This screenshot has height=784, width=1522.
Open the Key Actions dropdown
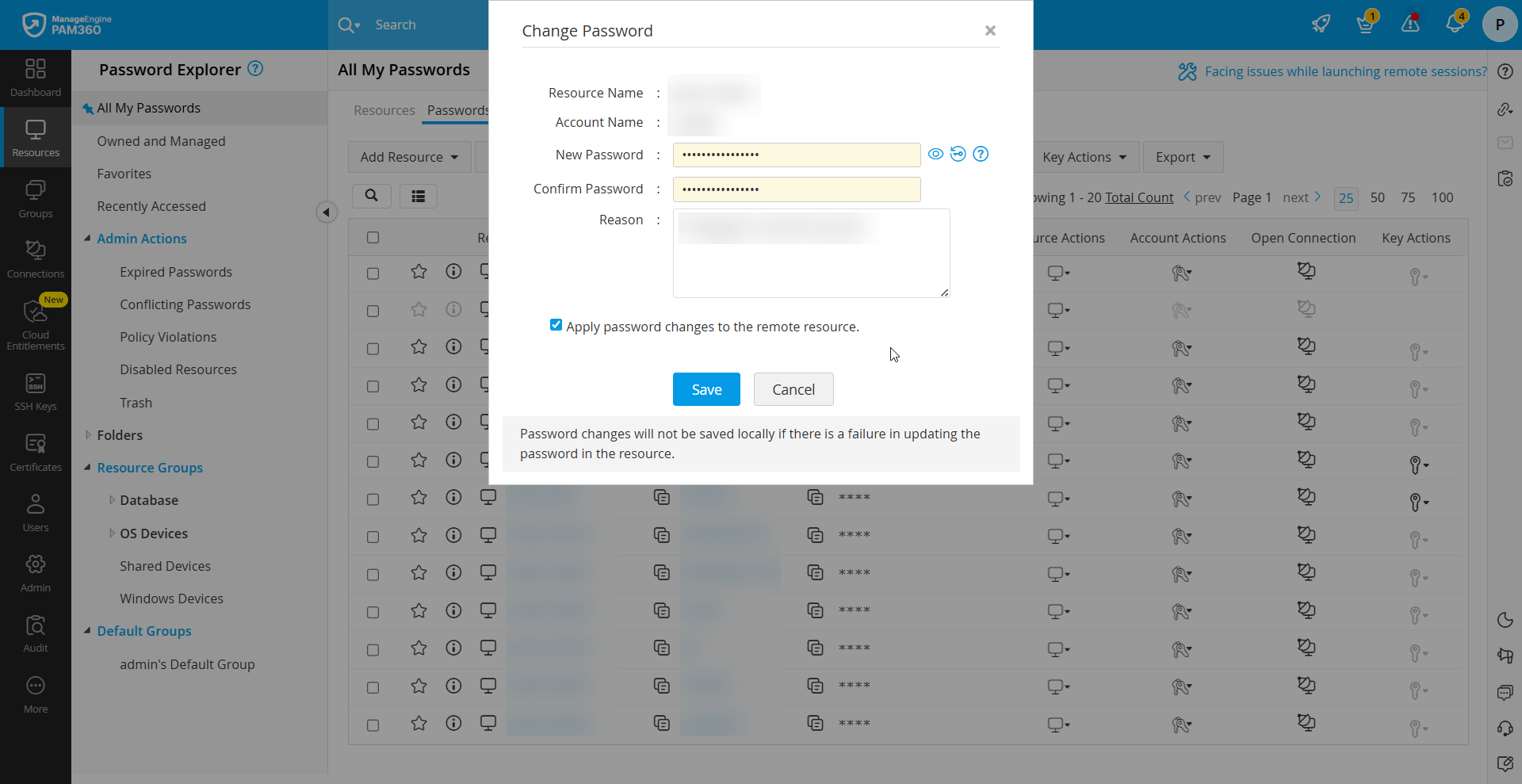pyautogui.click(x=1085, y=157)
